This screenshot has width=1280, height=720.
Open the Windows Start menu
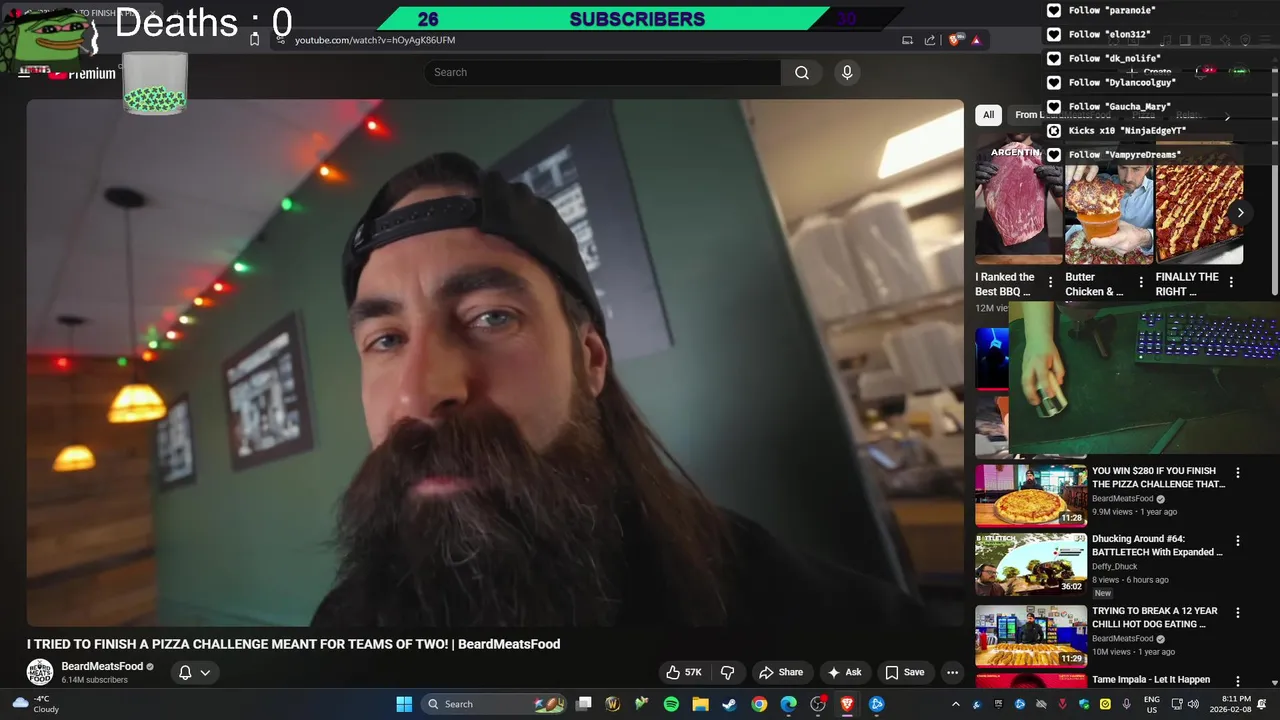tap(404, 704)
